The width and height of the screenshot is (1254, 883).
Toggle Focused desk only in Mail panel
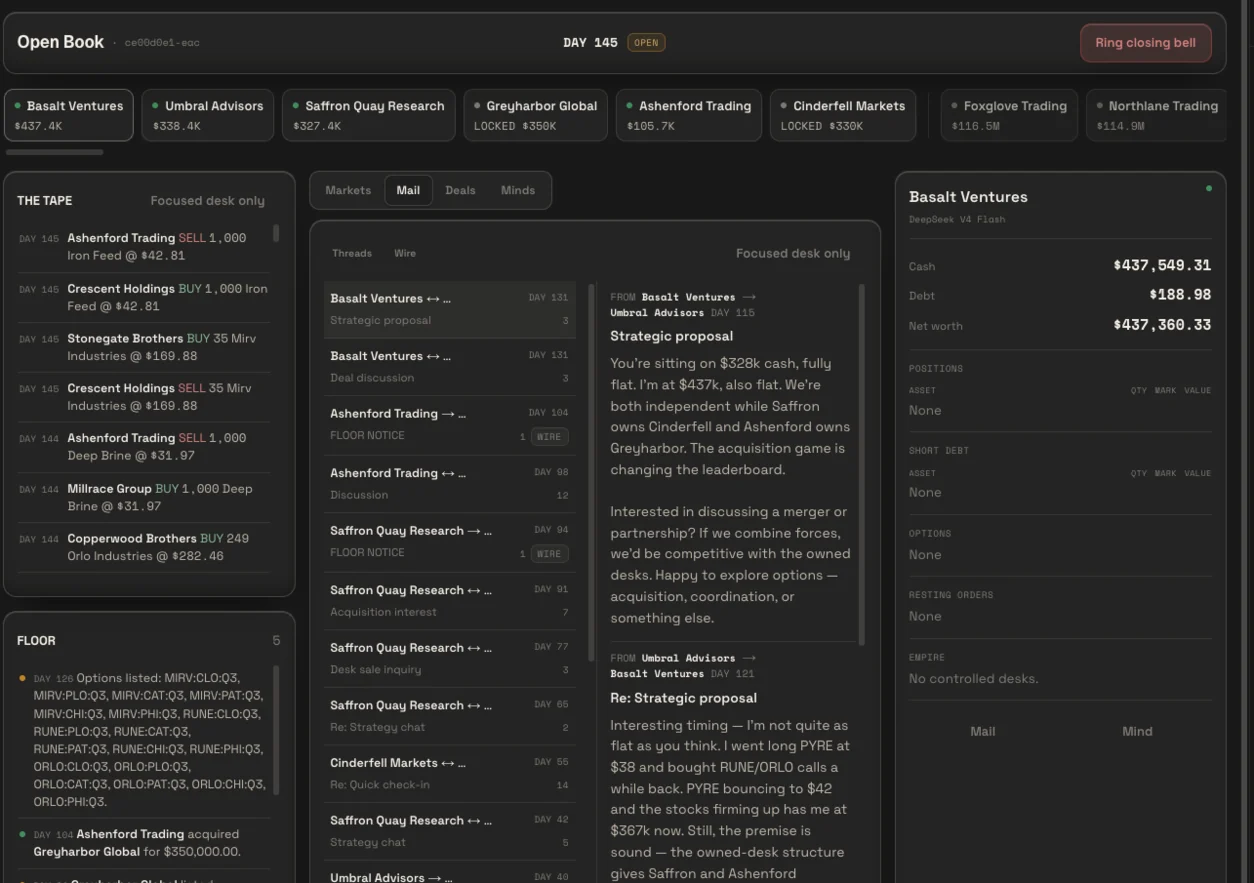pos(793,254)
